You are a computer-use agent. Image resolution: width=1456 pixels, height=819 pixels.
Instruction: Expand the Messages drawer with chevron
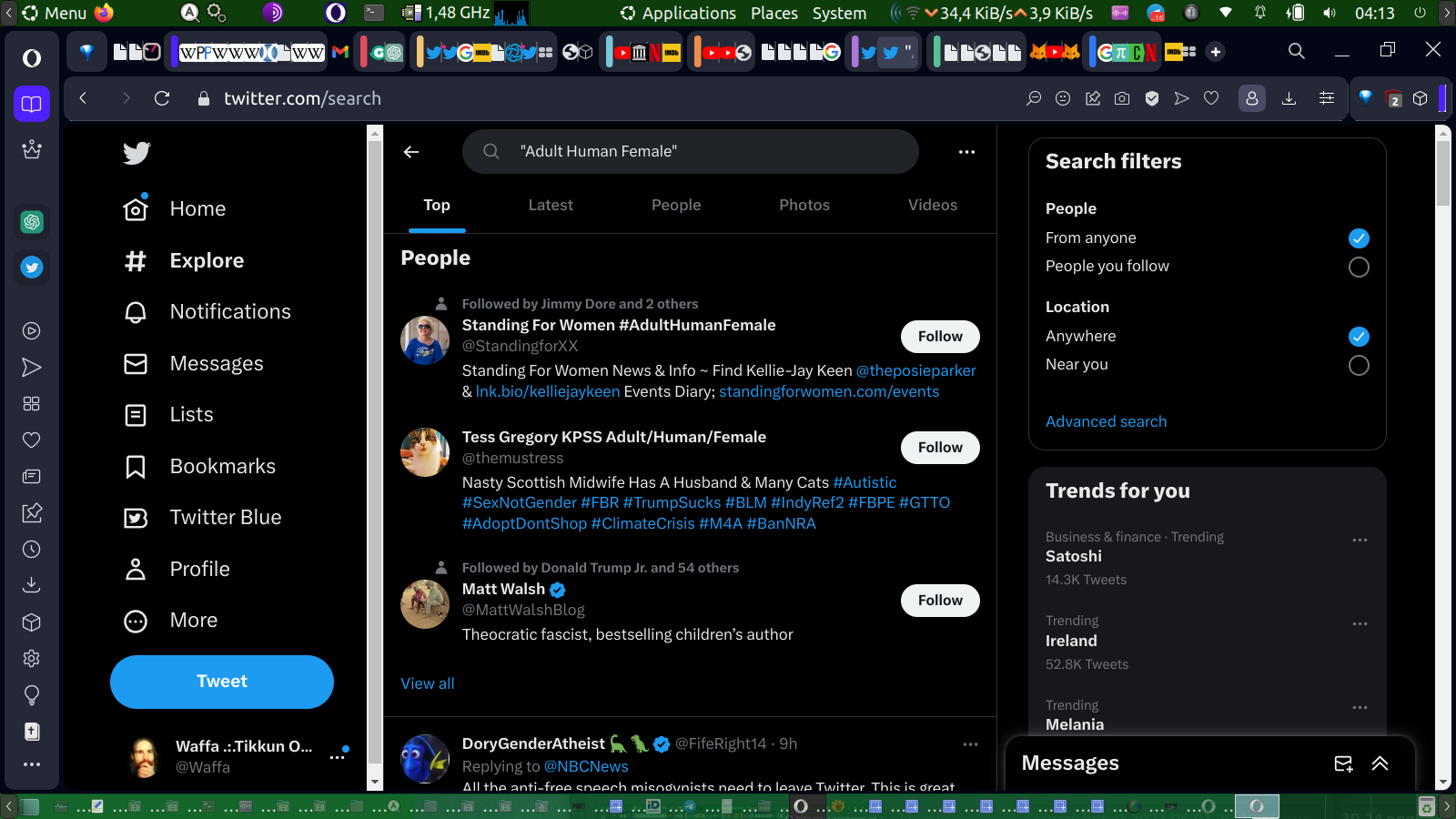[1380, 763]
